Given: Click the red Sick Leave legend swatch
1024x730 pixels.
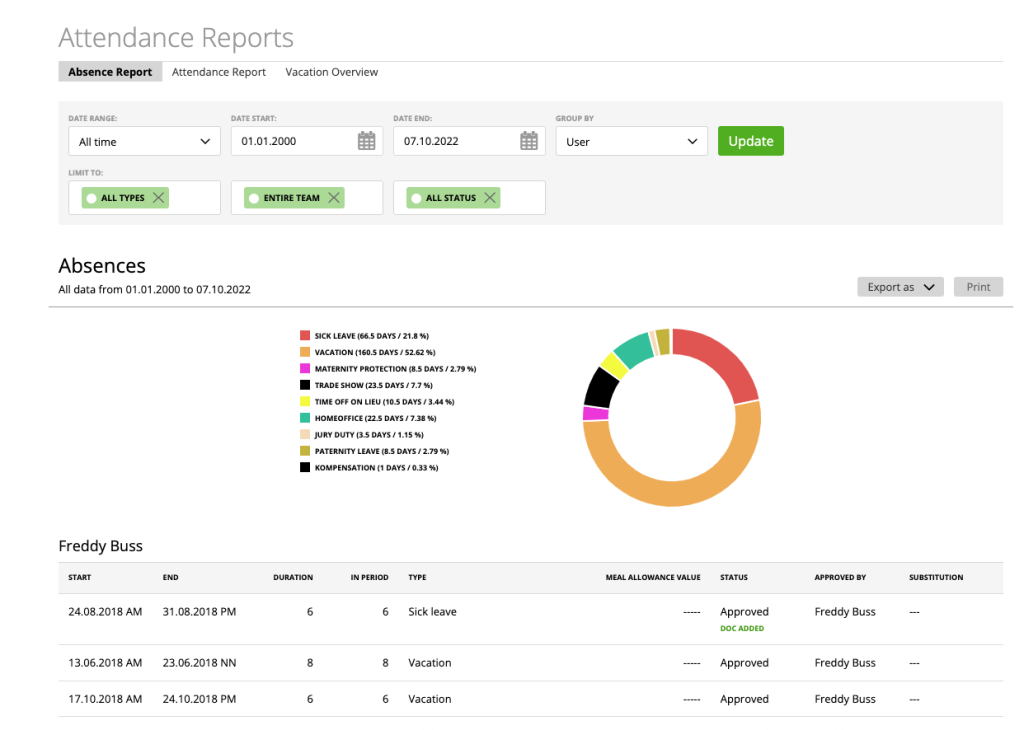Looking at the screenshot, I should [305, 336].
